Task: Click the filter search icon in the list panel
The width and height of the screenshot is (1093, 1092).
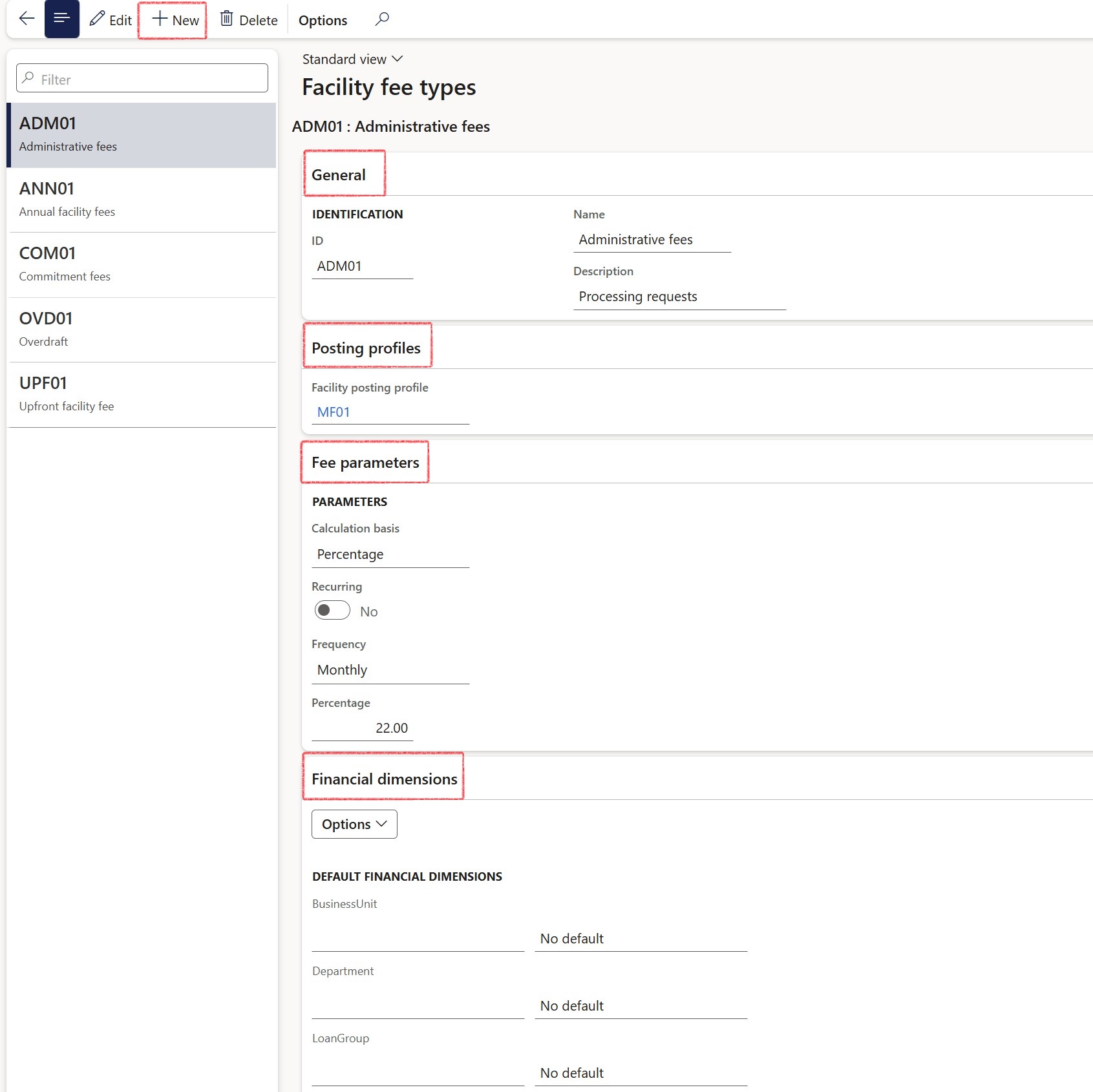Action: (27, 78)
